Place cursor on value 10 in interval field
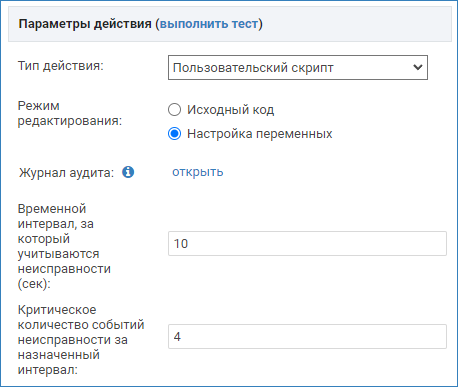The width and height of the screenshot is (458, 387). (x=181, y=244)
